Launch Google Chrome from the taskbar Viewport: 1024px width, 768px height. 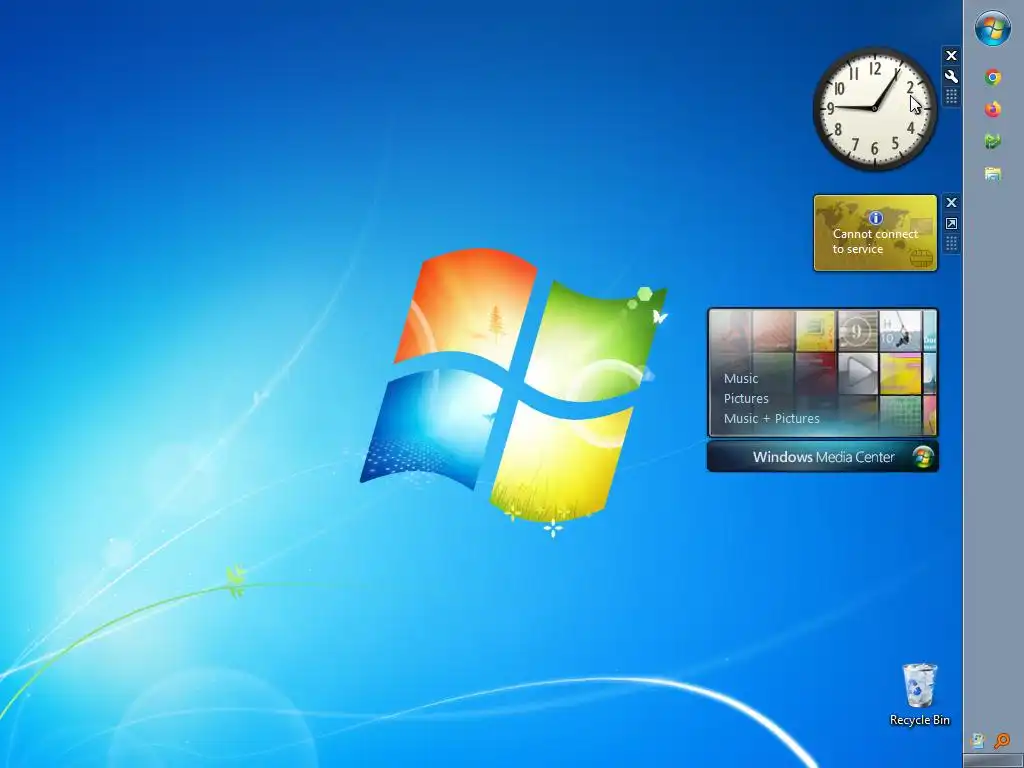click(993, 77)
